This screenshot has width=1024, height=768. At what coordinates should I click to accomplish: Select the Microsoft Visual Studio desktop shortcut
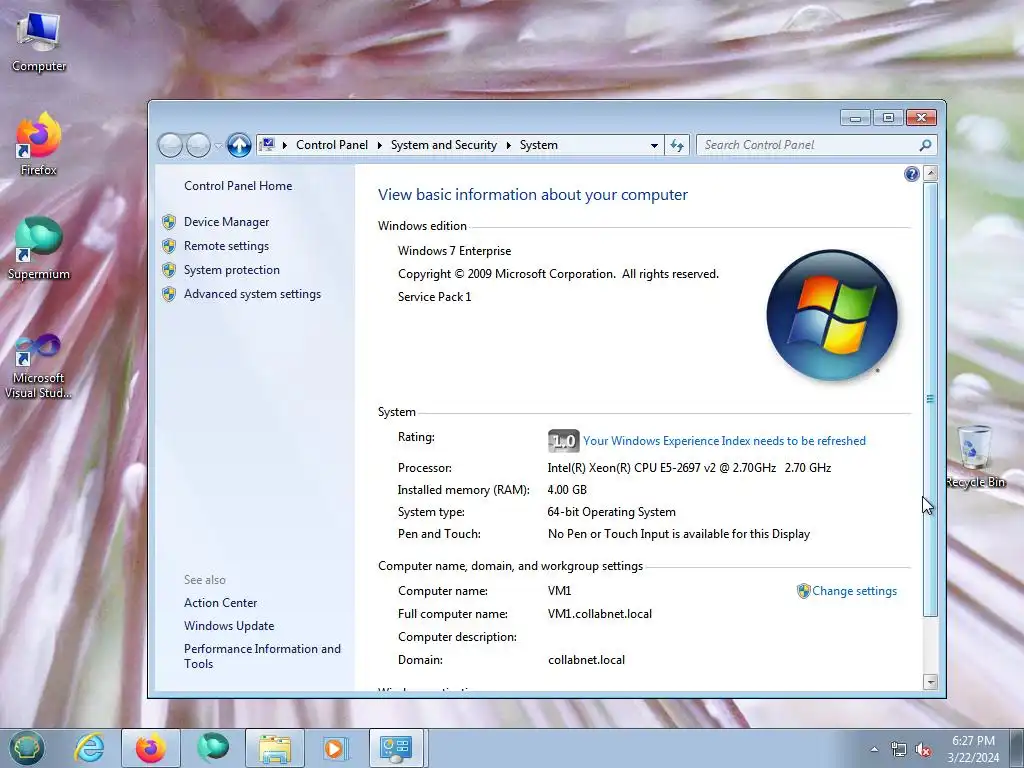(x=39, y=366)
